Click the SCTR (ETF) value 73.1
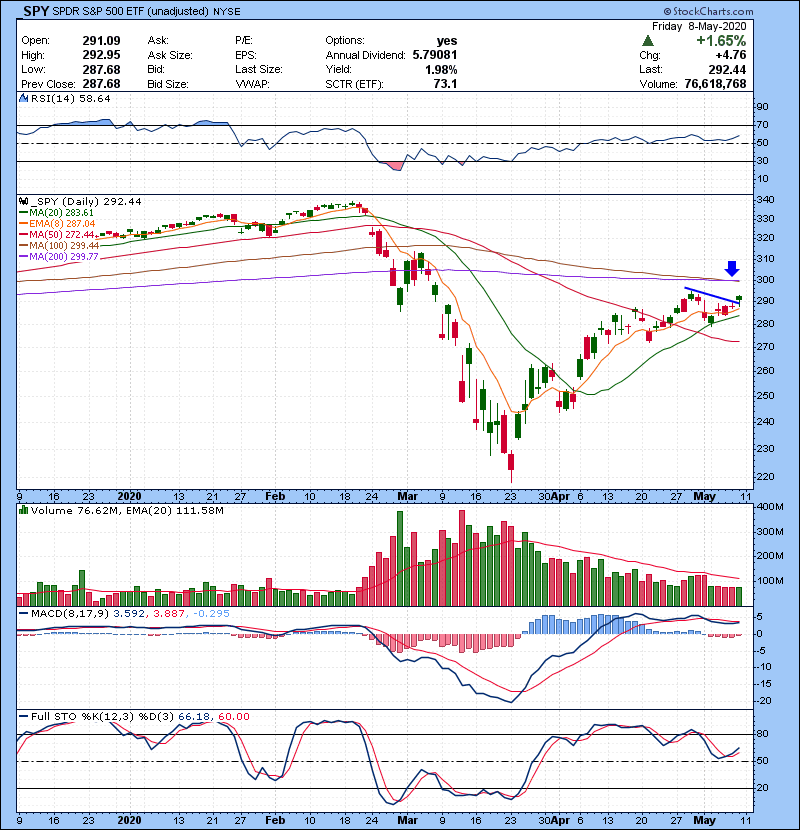Screen dimensions: 800x830 445,84
